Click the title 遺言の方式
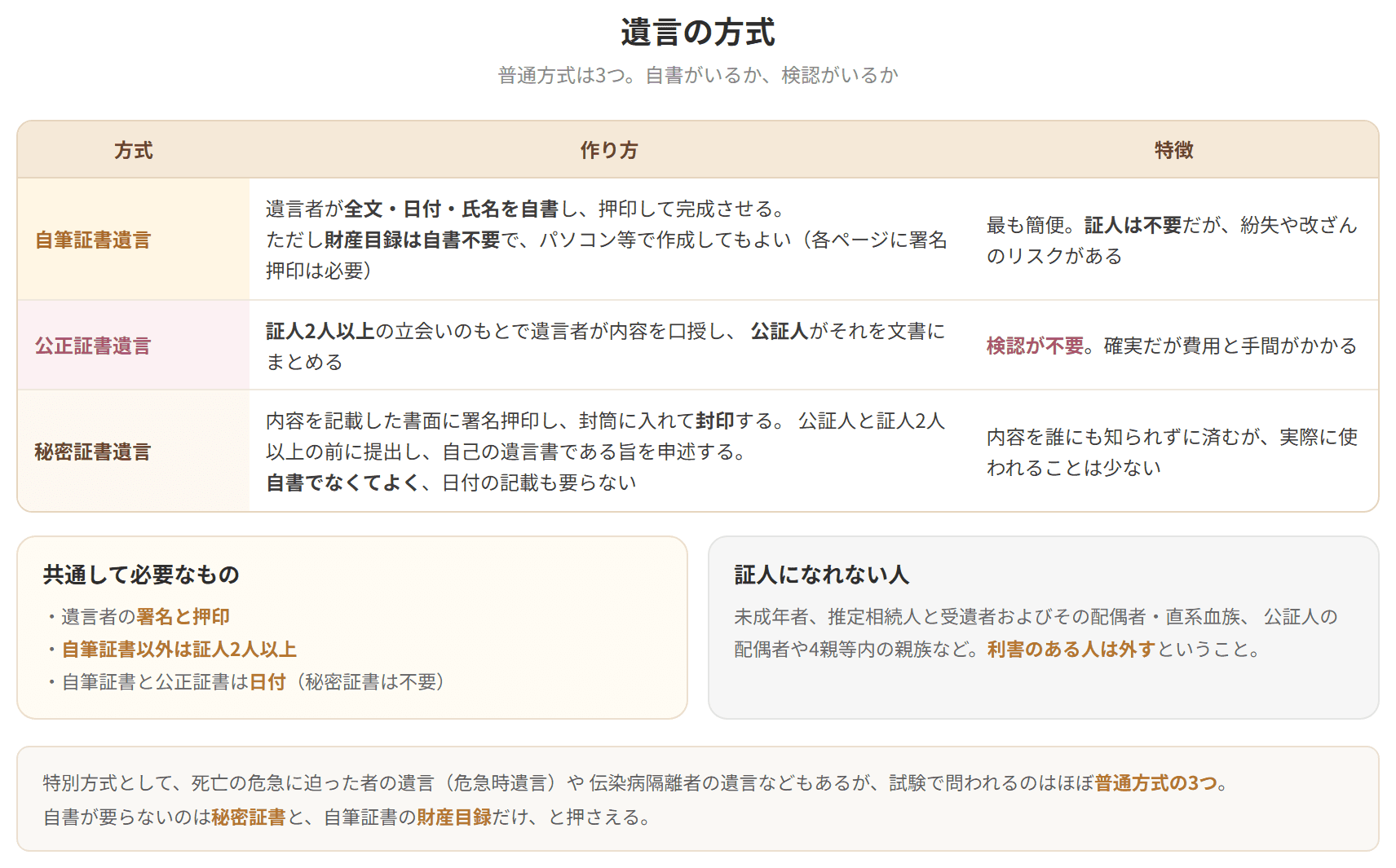Viewport: 1396px width, 868px height. 697,33
